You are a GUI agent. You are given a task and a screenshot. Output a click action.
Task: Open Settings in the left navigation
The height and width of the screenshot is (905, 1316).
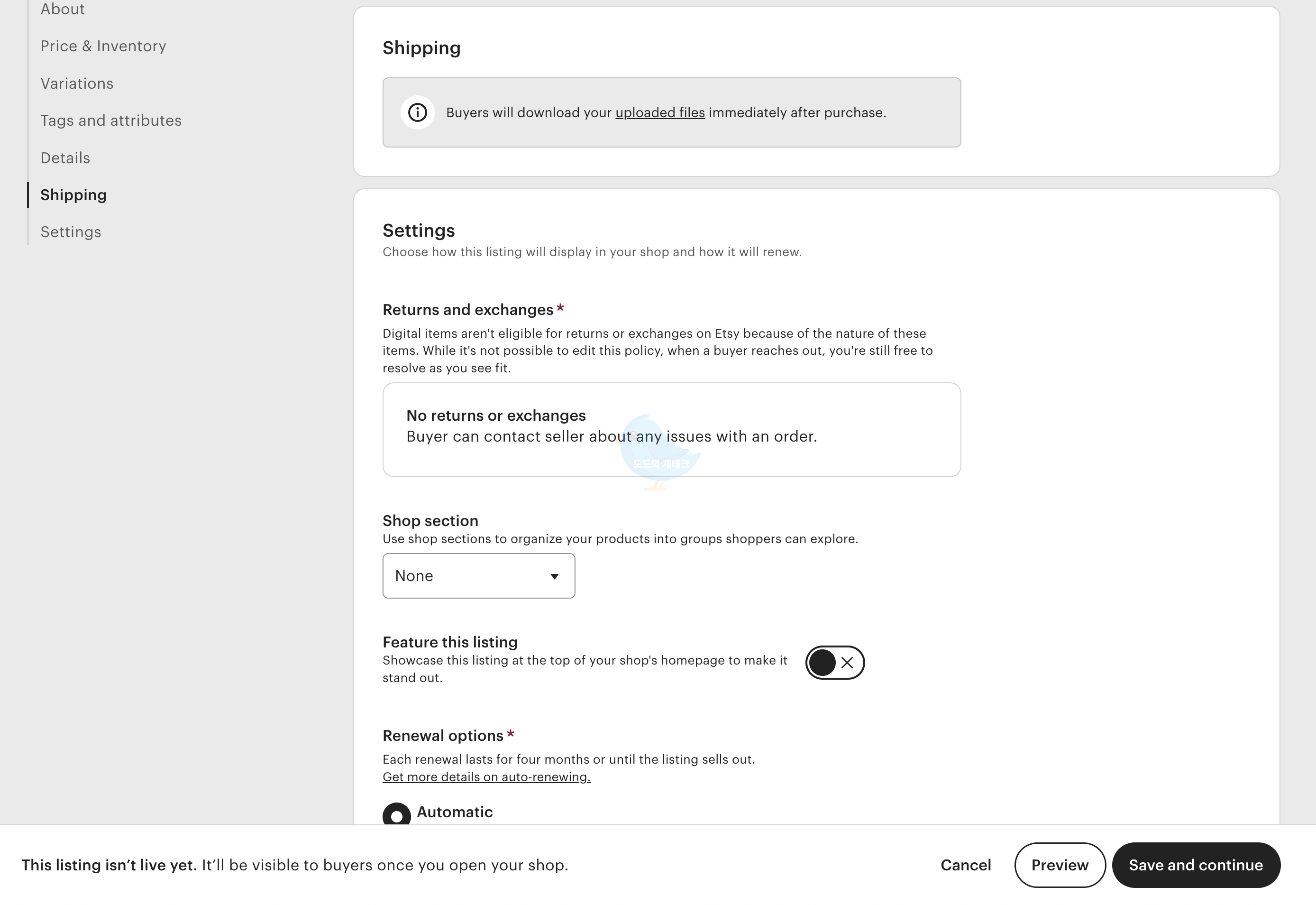(71, 232)
